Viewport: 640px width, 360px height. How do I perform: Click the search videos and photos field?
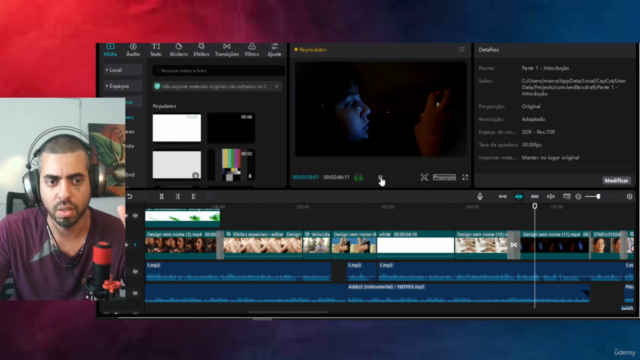click(x=218, y=71)
